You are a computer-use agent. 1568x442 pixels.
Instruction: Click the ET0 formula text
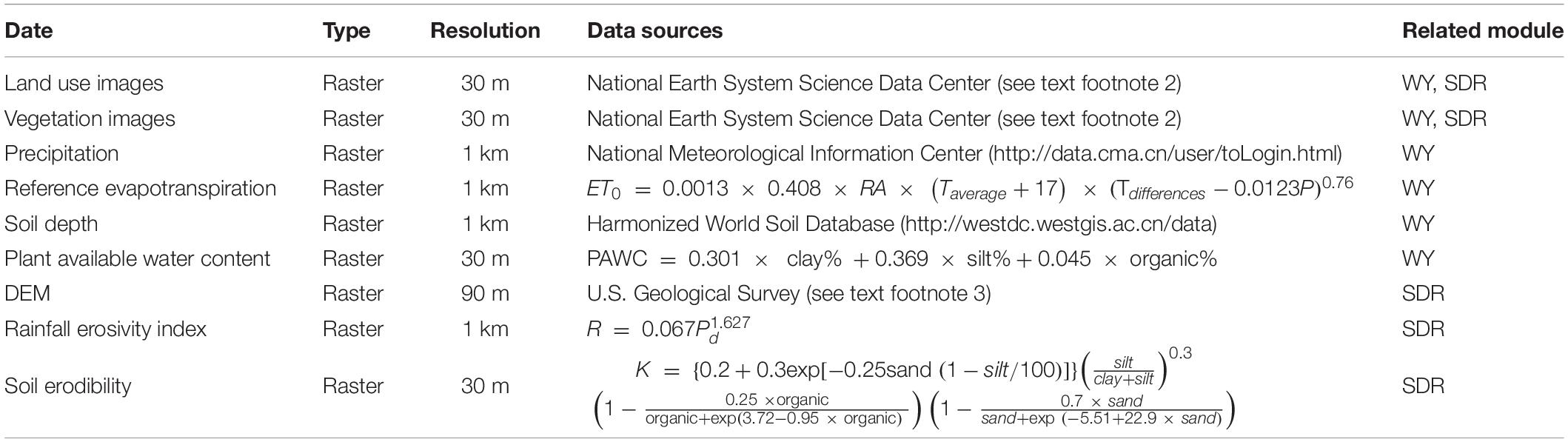[970, 190]
